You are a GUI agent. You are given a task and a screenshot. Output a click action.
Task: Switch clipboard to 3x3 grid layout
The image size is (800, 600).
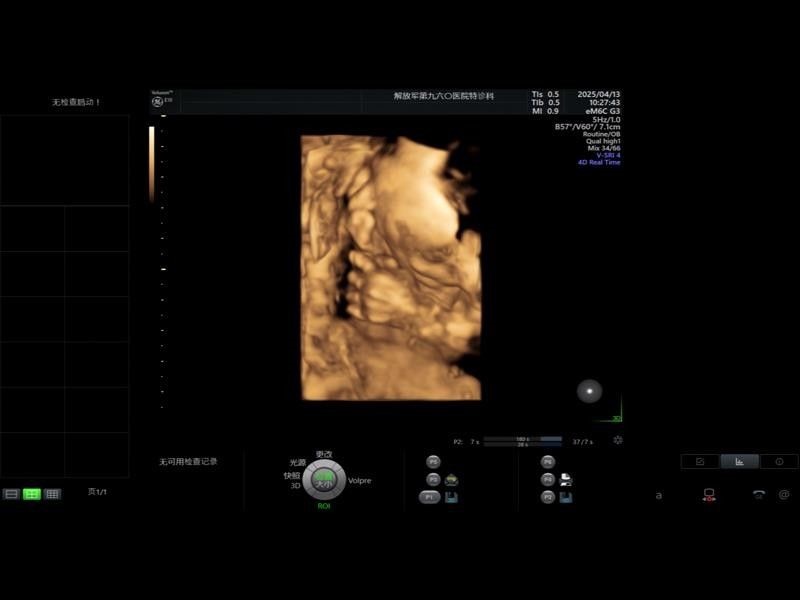click(52, 494)
